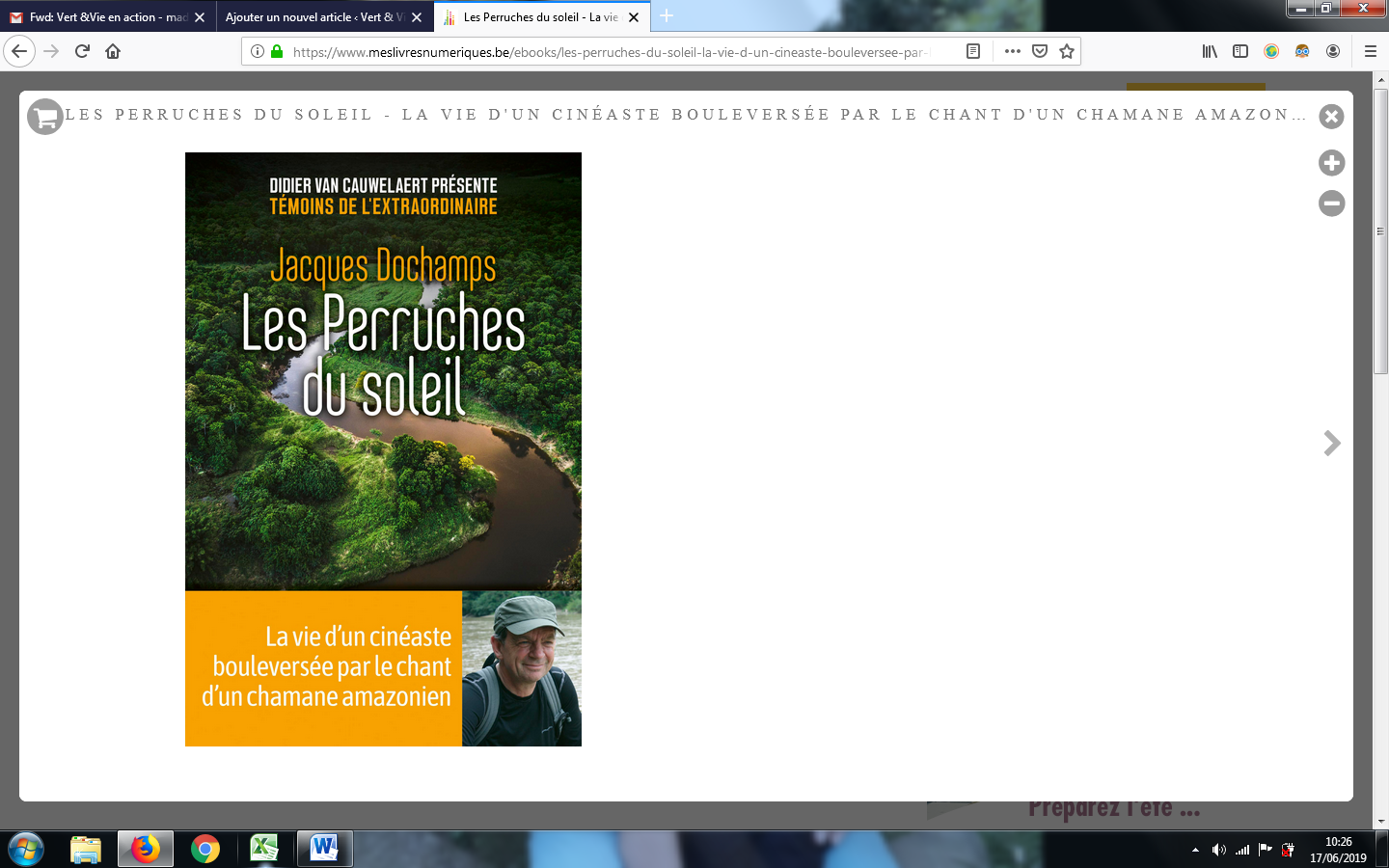Zoom out with the minus icon
The width and height of the screenshot is (1389, 868).
click(1331, 203)
